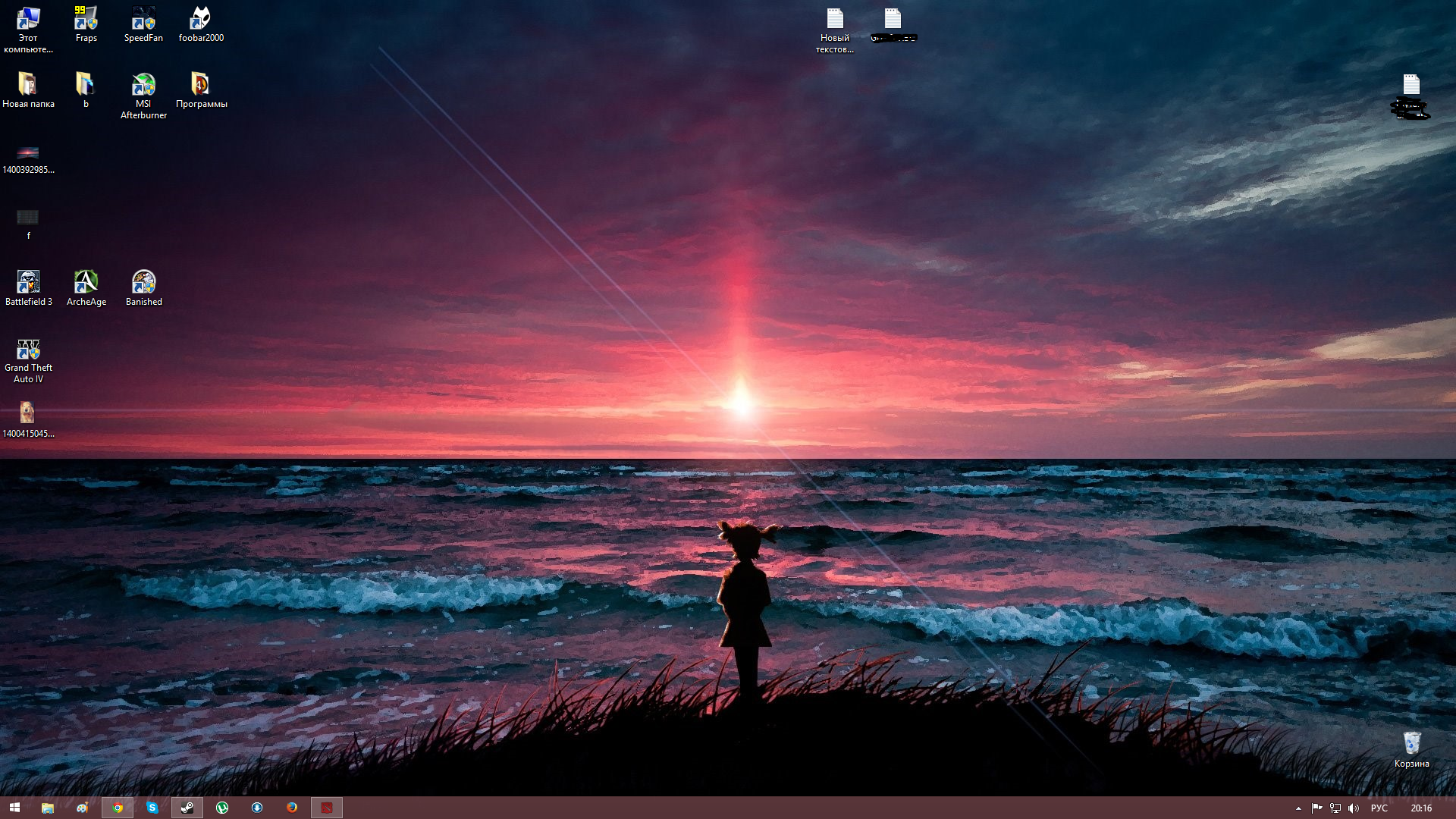Select the Новый текстов... document file
This screenshot has width=1456, height=819.
tap(835, 20)
